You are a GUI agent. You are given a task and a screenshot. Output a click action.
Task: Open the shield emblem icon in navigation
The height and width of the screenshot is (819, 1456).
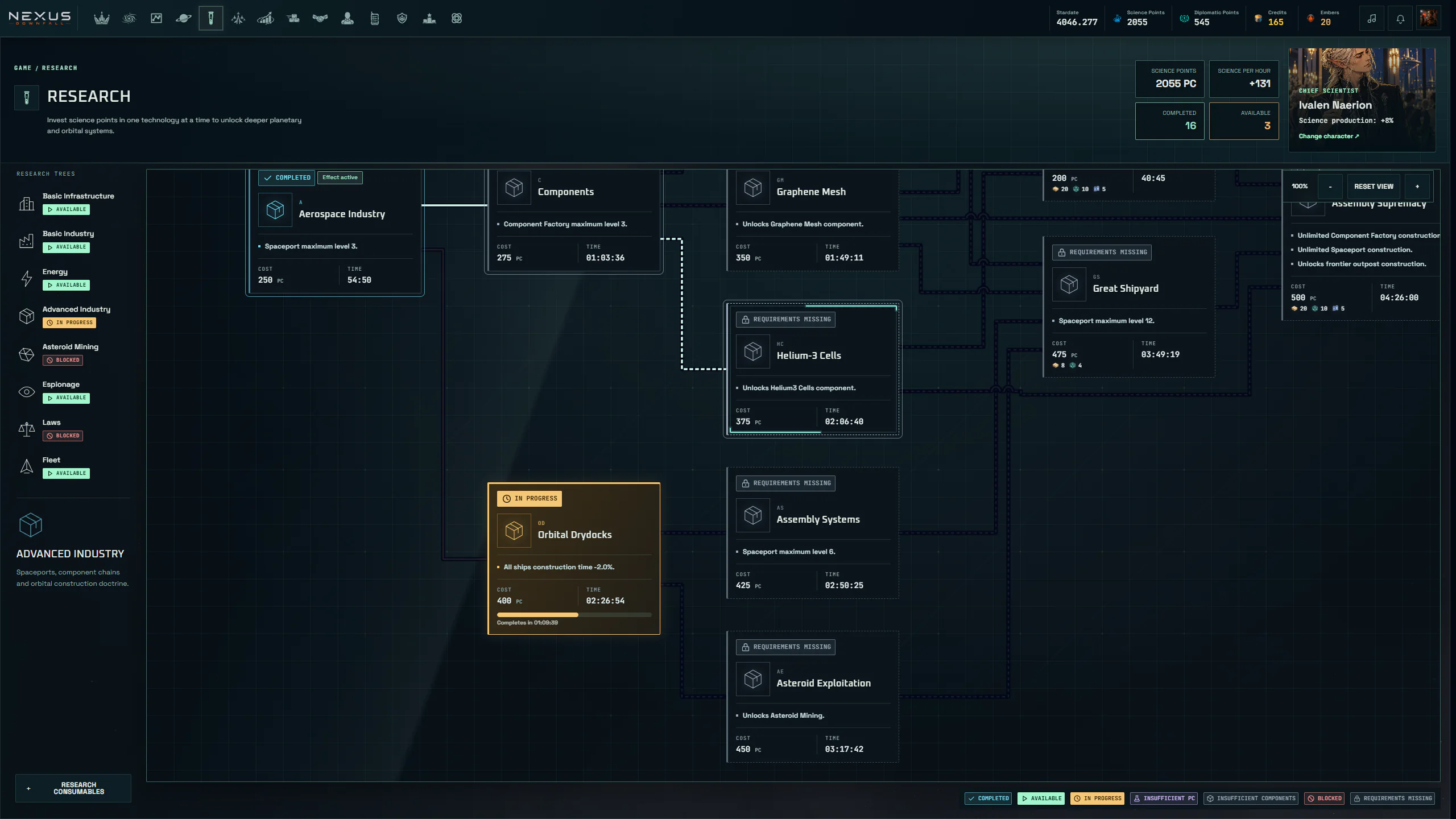pos(402,19)
